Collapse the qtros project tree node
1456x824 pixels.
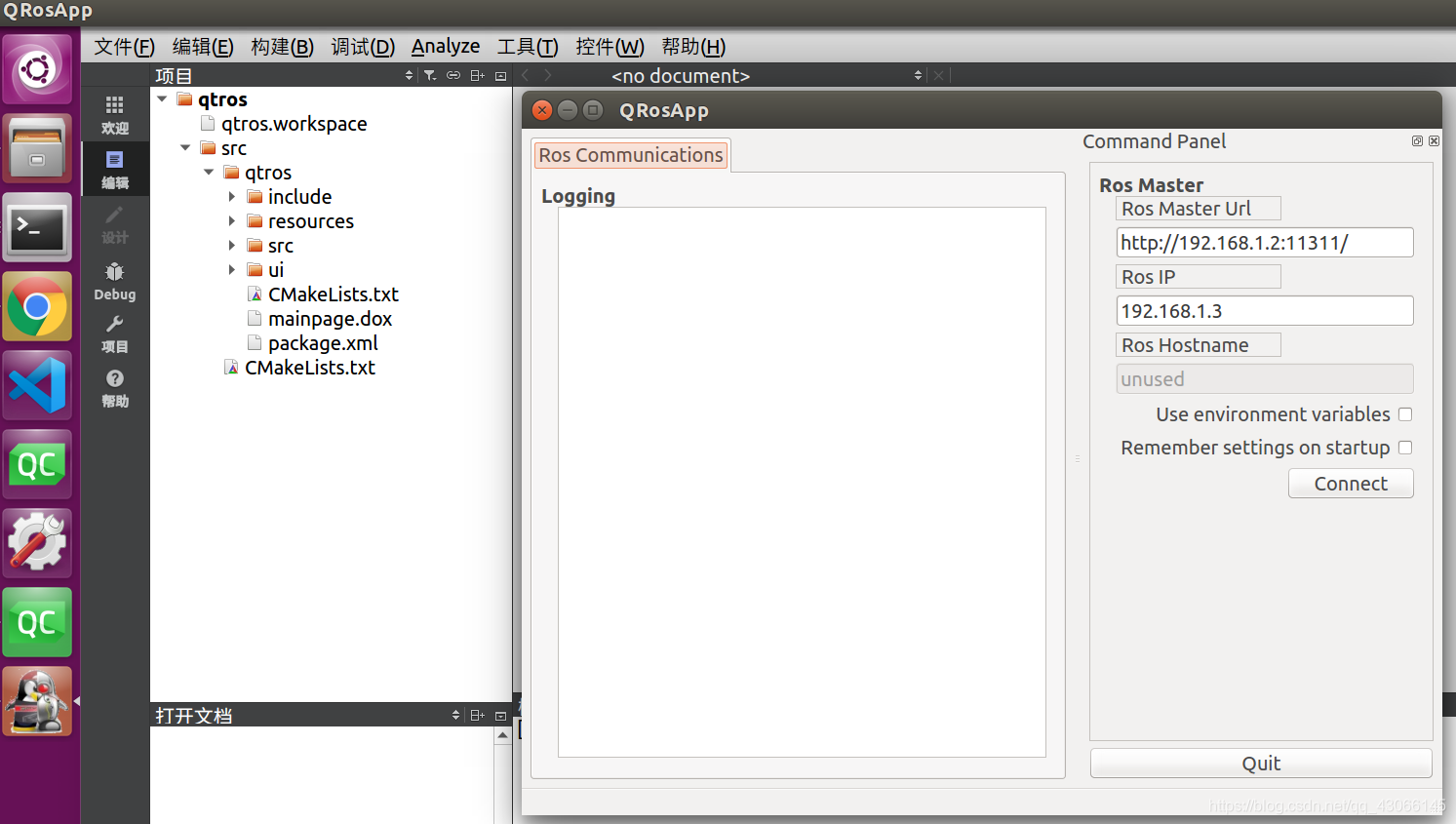click(x=162, y=98)
